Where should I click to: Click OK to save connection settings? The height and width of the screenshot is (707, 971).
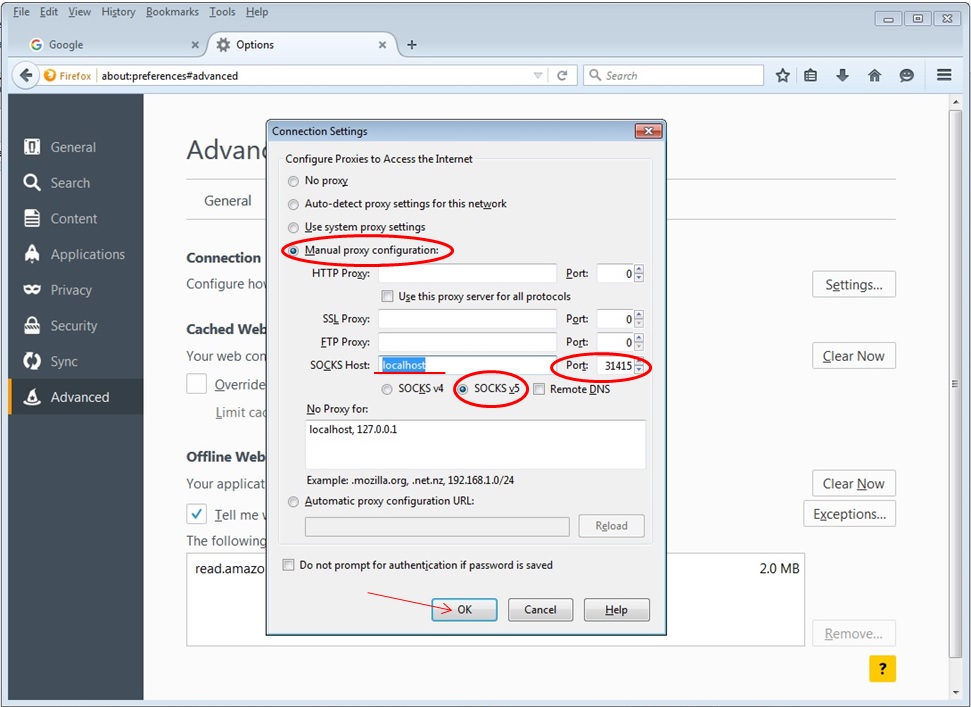(464, 609)
